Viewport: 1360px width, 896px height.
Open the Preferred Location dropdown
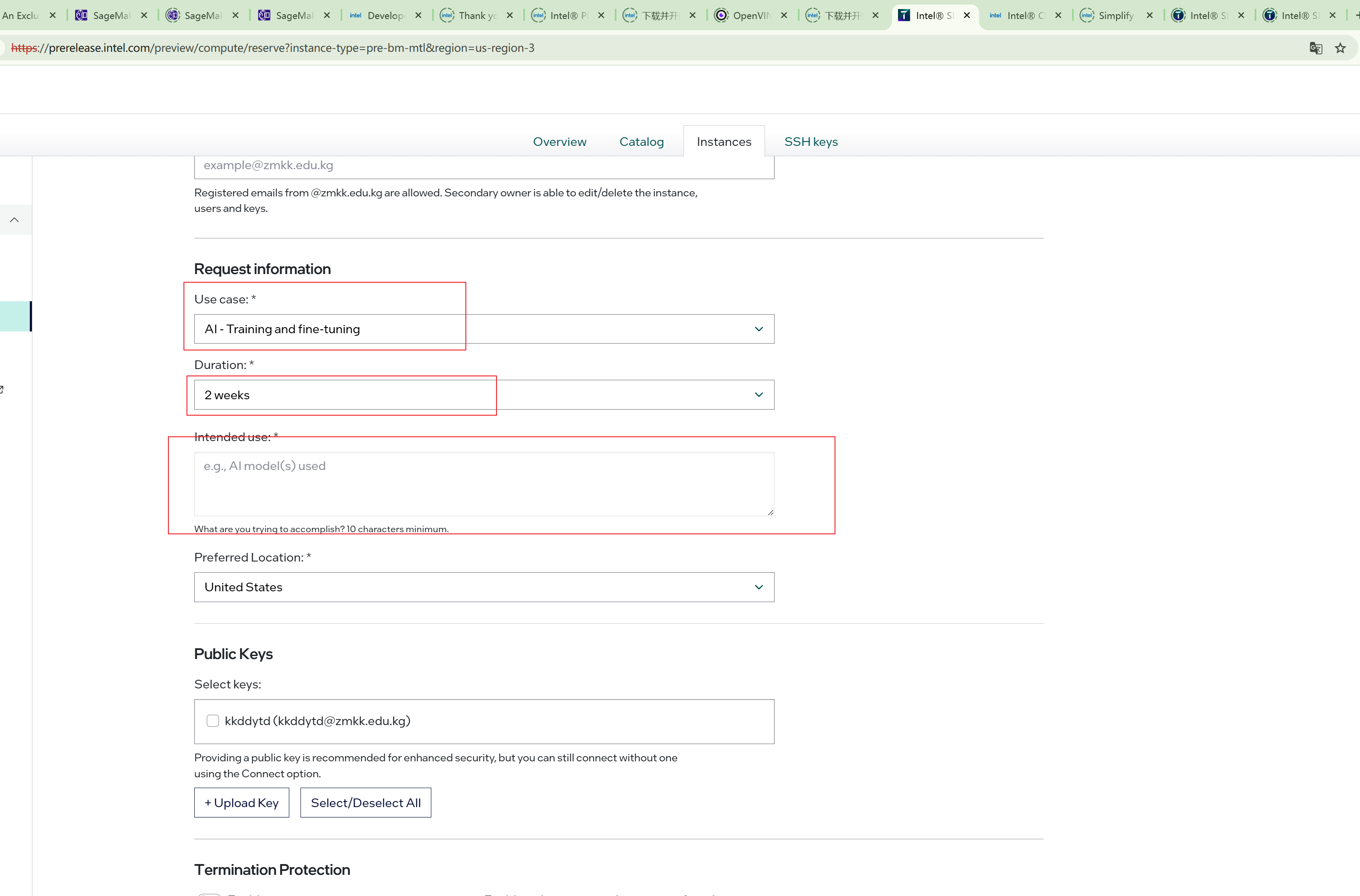(x=484, y=587)
